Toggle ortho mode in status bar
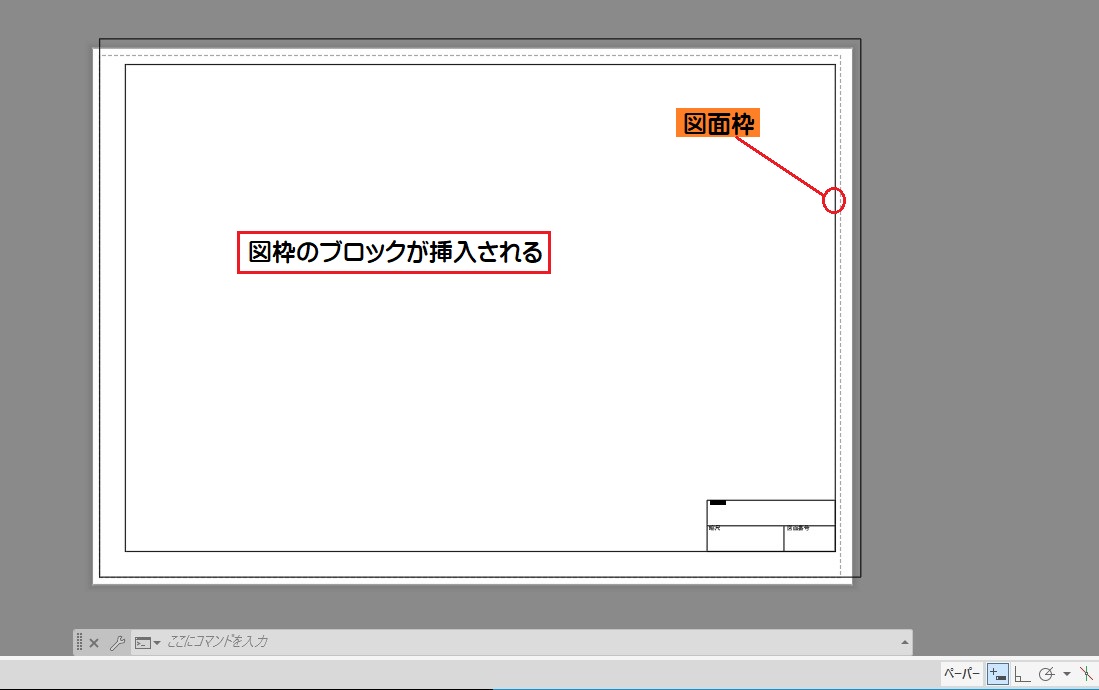 point(1022,674)
